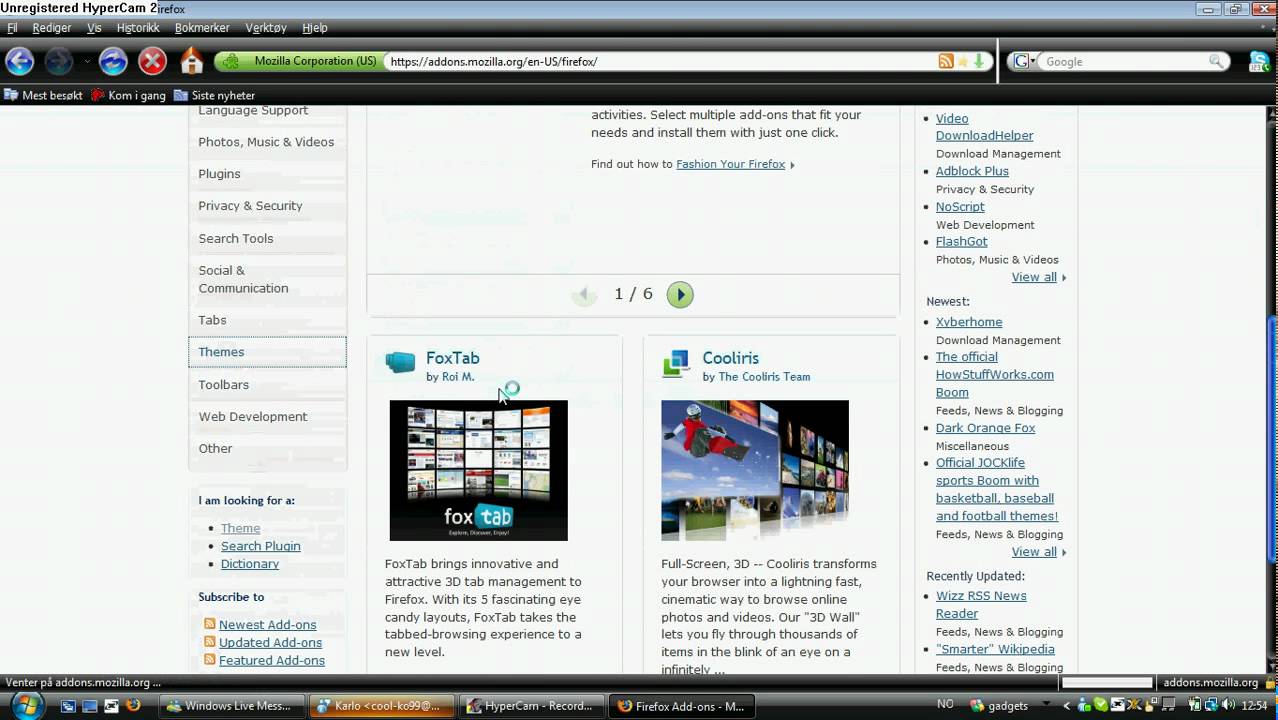Open the Siste nyheter feed bookmark
Screen dimensions: 1278x720
pos(215,95)
